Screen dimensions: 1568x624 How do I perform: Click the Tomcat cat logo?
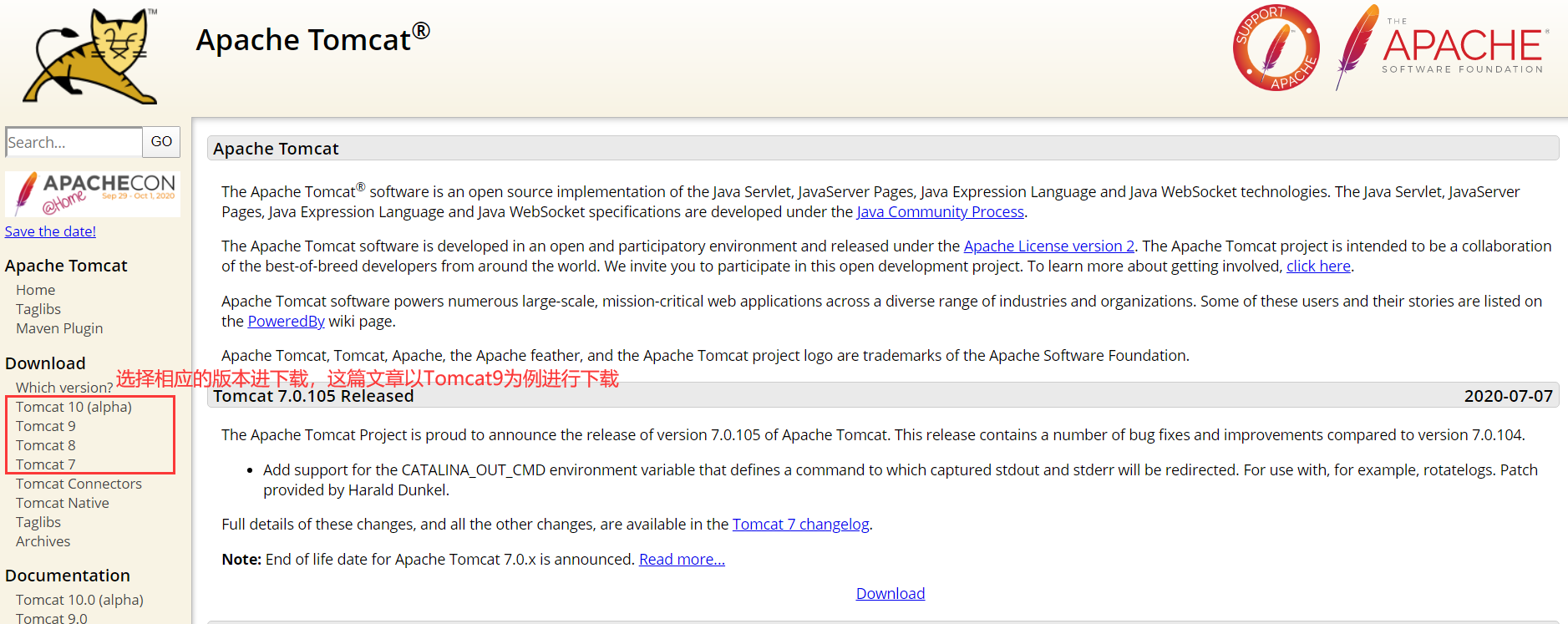tap(90, 56)
